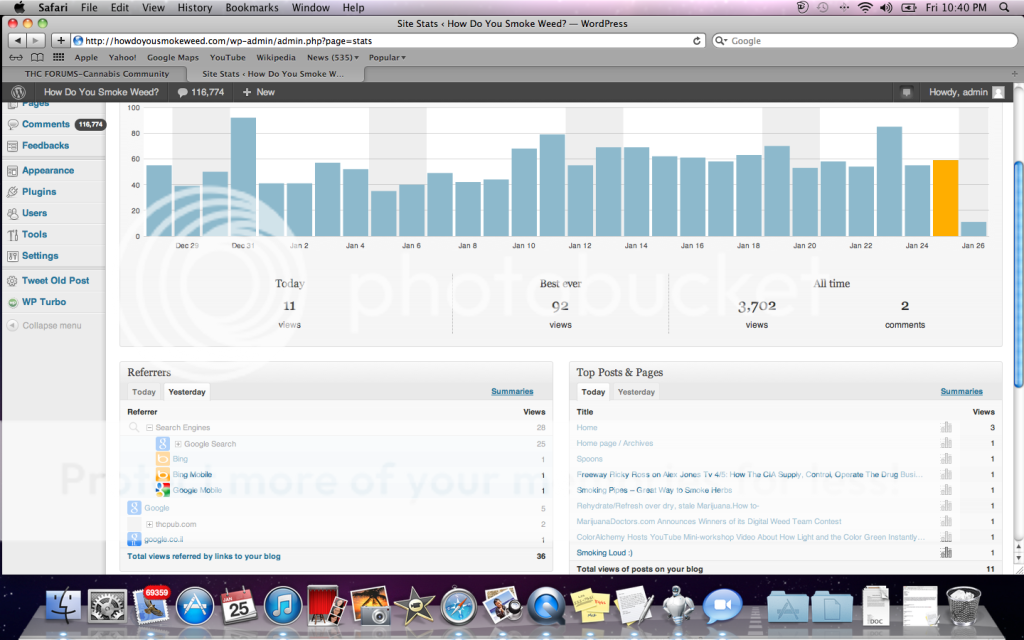The width and height of the screenshot is (1024, 640).
Task: Open the News (535) bookmarks dropdown
Action: click(332, 57)
